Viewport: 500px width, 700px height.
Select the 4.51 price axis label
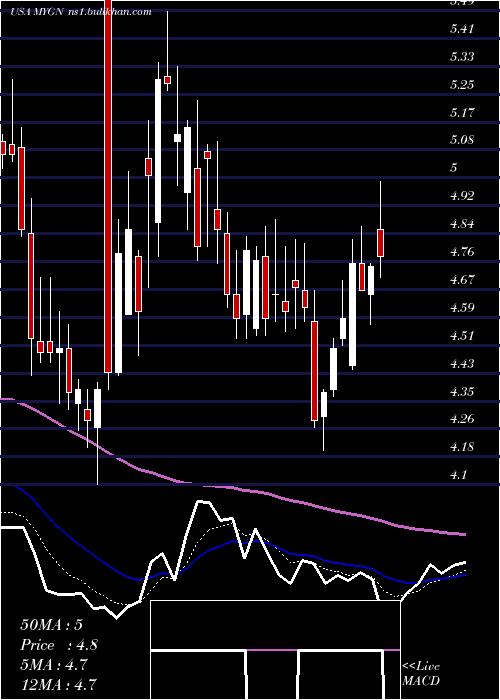tap(462, 336)
